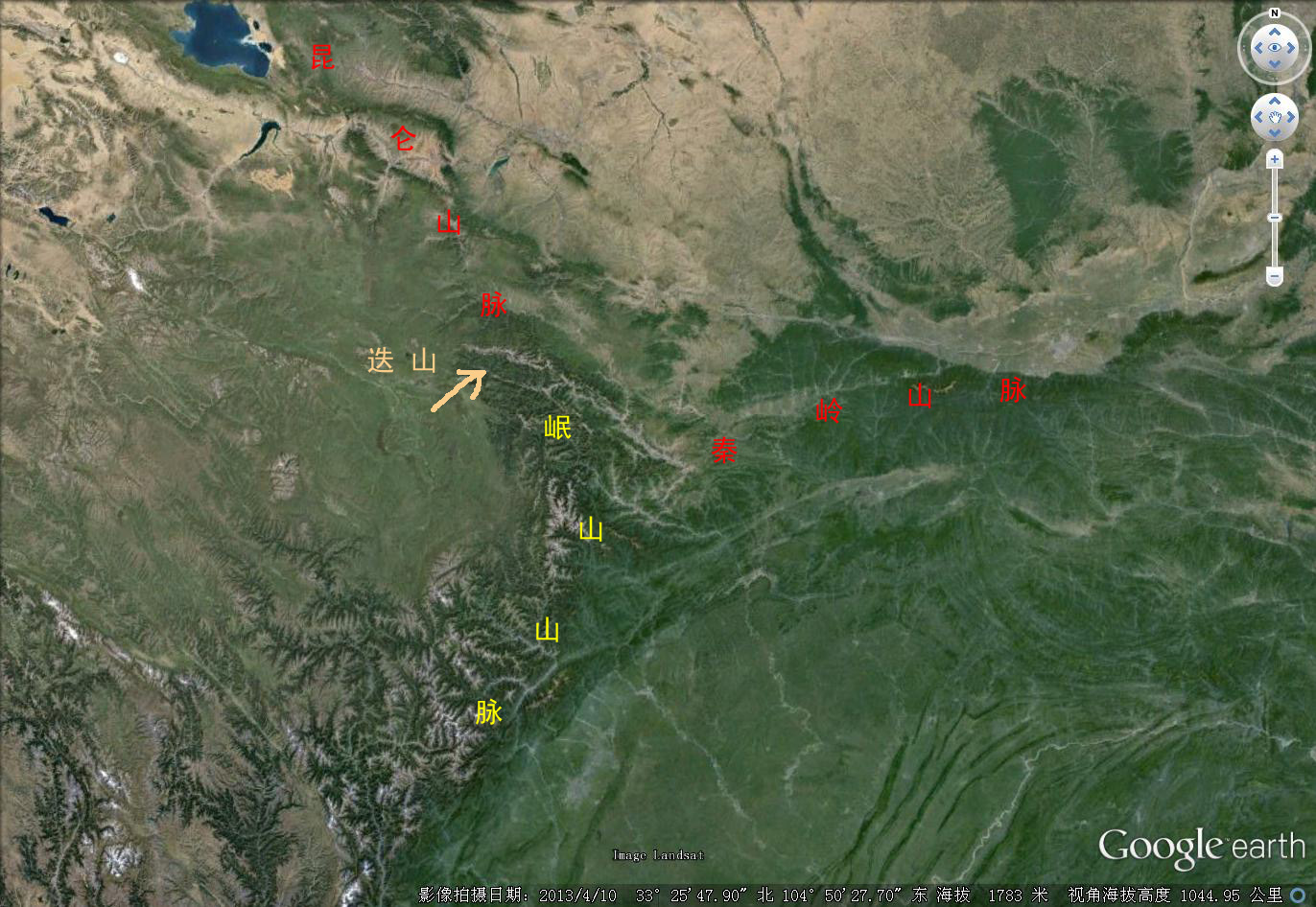This screenshot has width=1316, height=907.
Task: Click the hand icon in Move joystick
Action: [1275, 117]
